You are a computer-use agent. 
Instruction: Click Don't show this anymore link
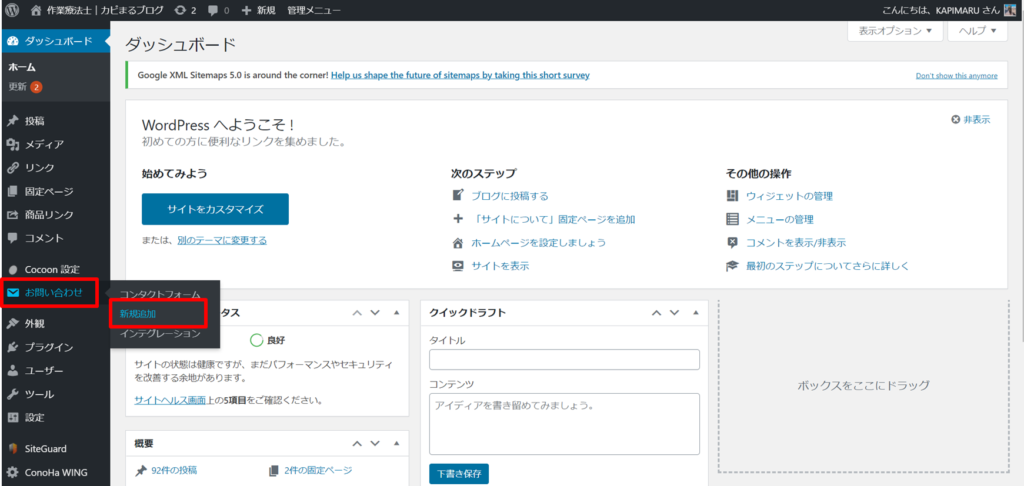tap(957, 76)
